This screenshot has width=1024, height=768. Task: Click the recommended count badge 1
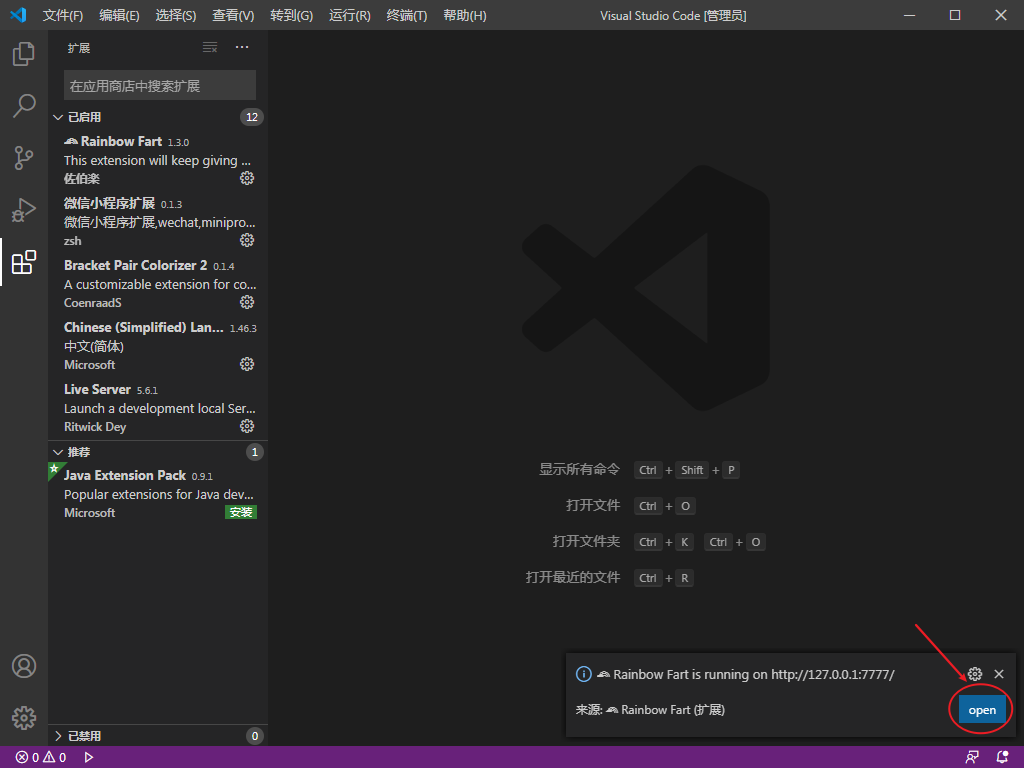(x=255, y=452)
